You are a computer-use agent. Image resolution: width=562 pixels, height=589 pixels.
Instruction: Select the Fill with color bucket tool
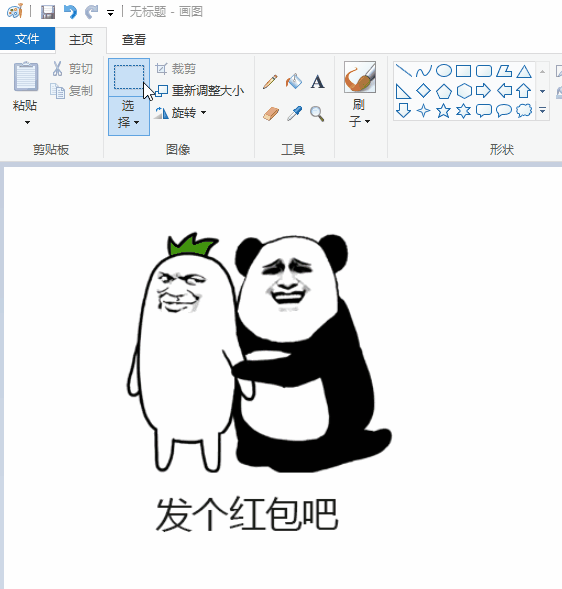(294, 82)
